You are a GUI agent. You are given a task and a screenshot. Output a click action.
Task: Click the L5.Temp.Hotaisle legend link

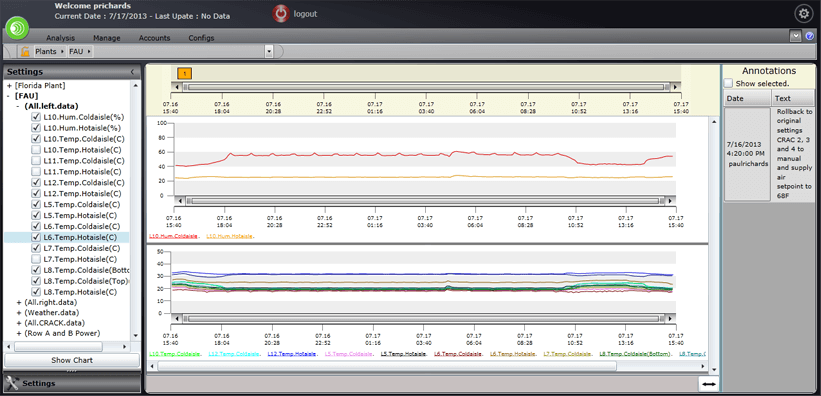click(403, 354)
